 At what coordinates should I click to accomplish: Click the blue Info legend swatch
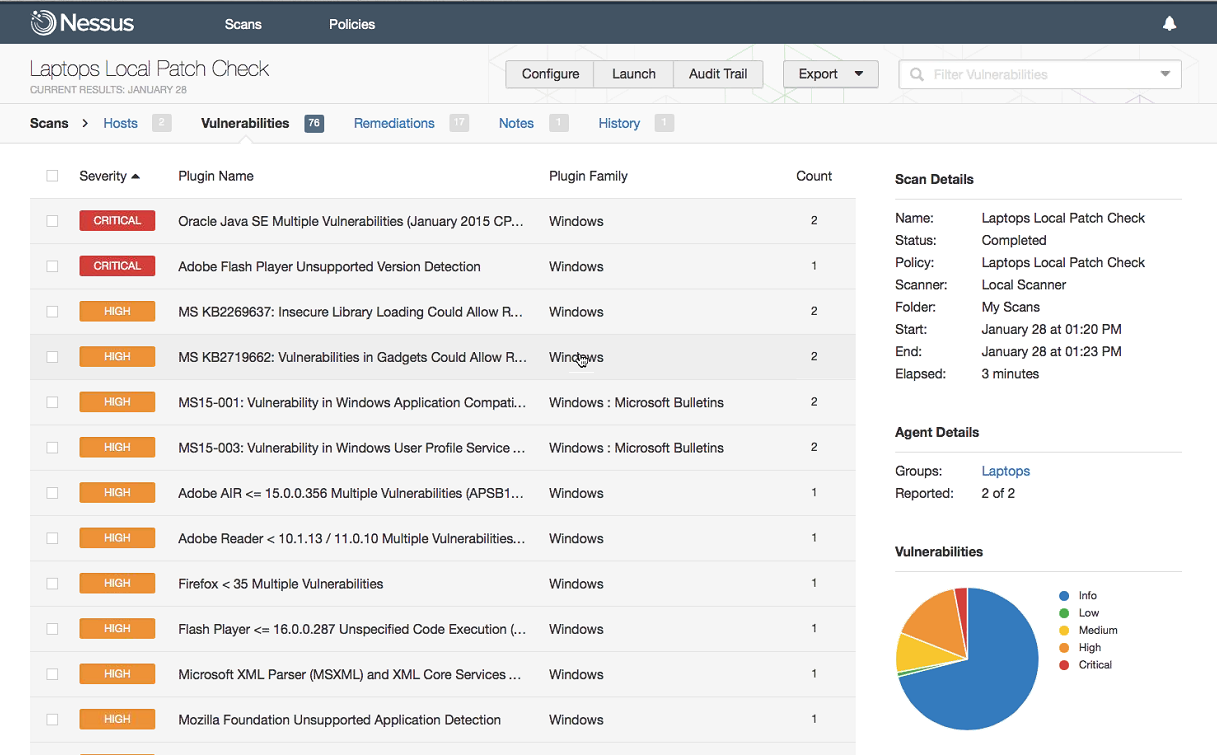[1064, 596]
